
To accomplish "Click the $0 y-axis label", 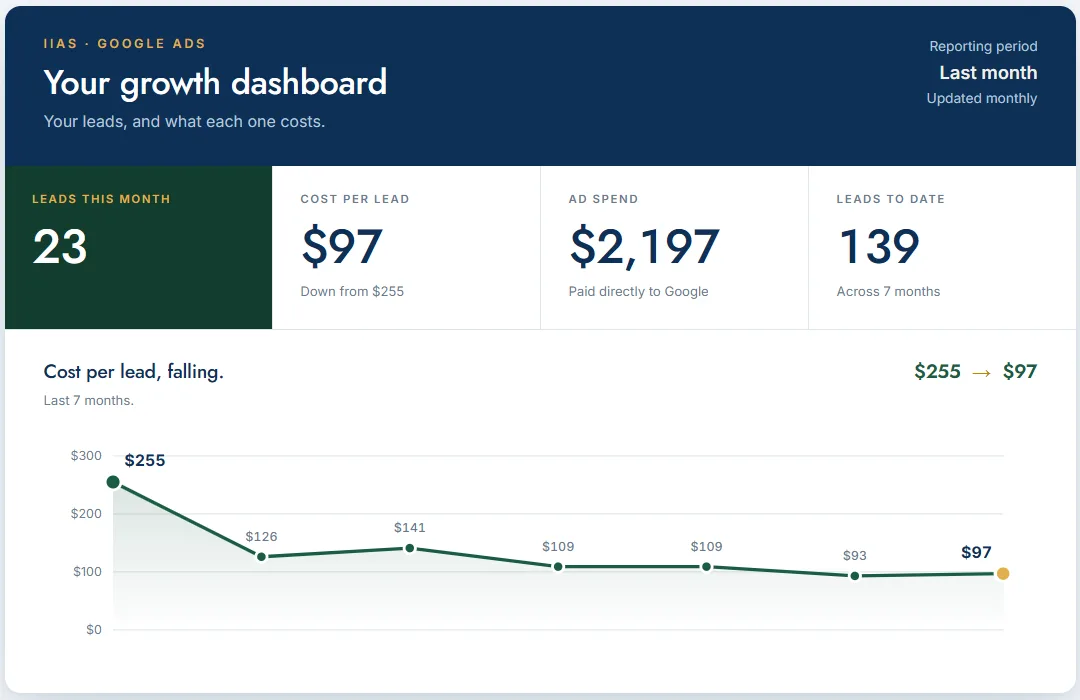I will pos(94,629).
